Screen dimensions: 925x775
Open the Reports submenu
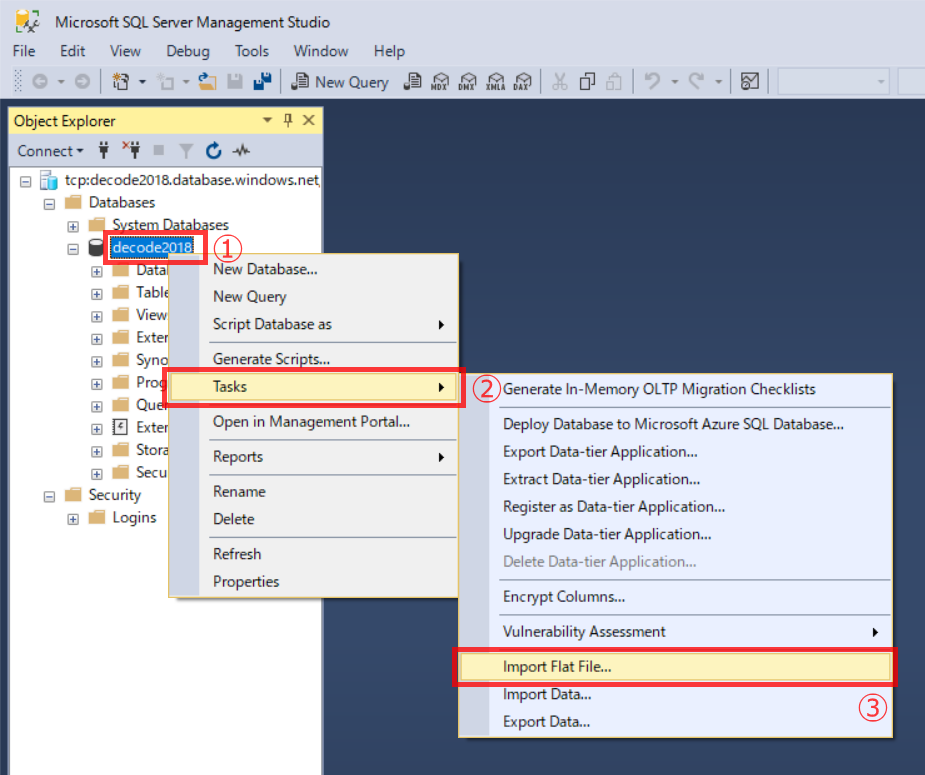pyautogui.click(x=313, y=457)
